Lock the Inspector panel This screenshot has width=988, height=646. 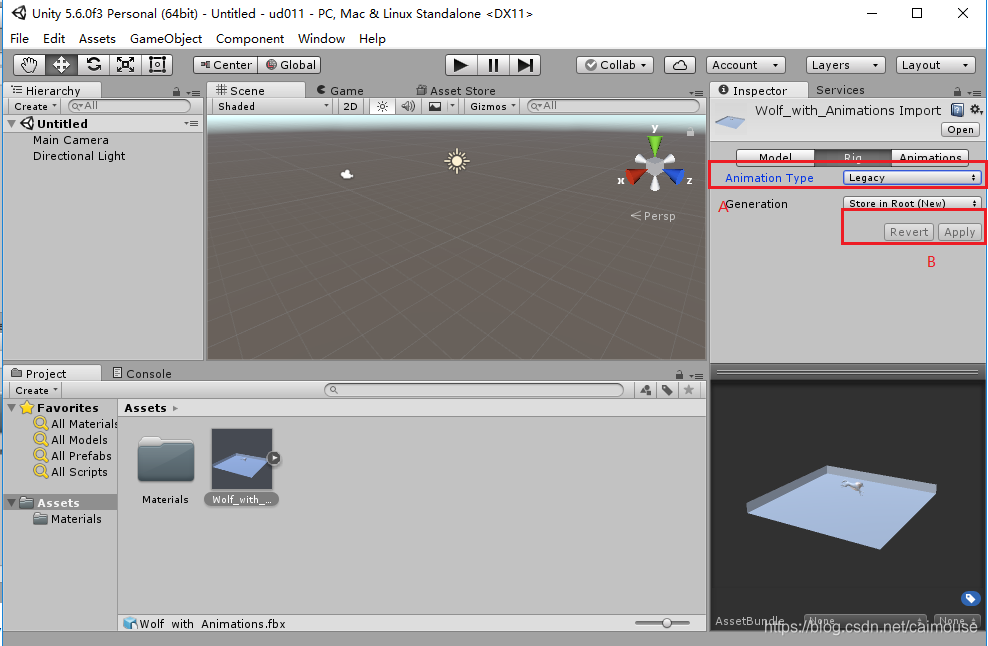point(957,92)
